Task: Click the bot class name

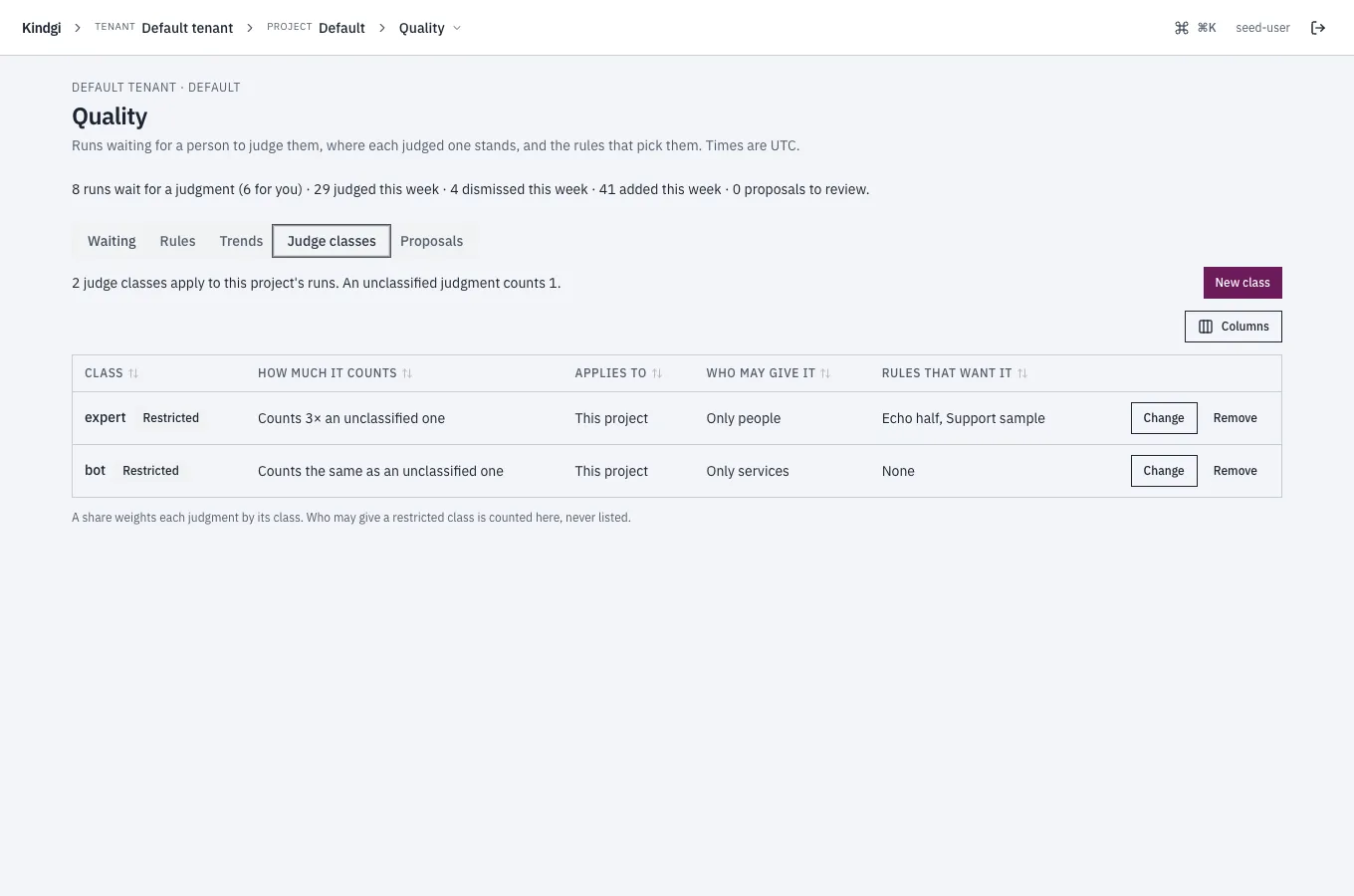Action: [95, 471]
